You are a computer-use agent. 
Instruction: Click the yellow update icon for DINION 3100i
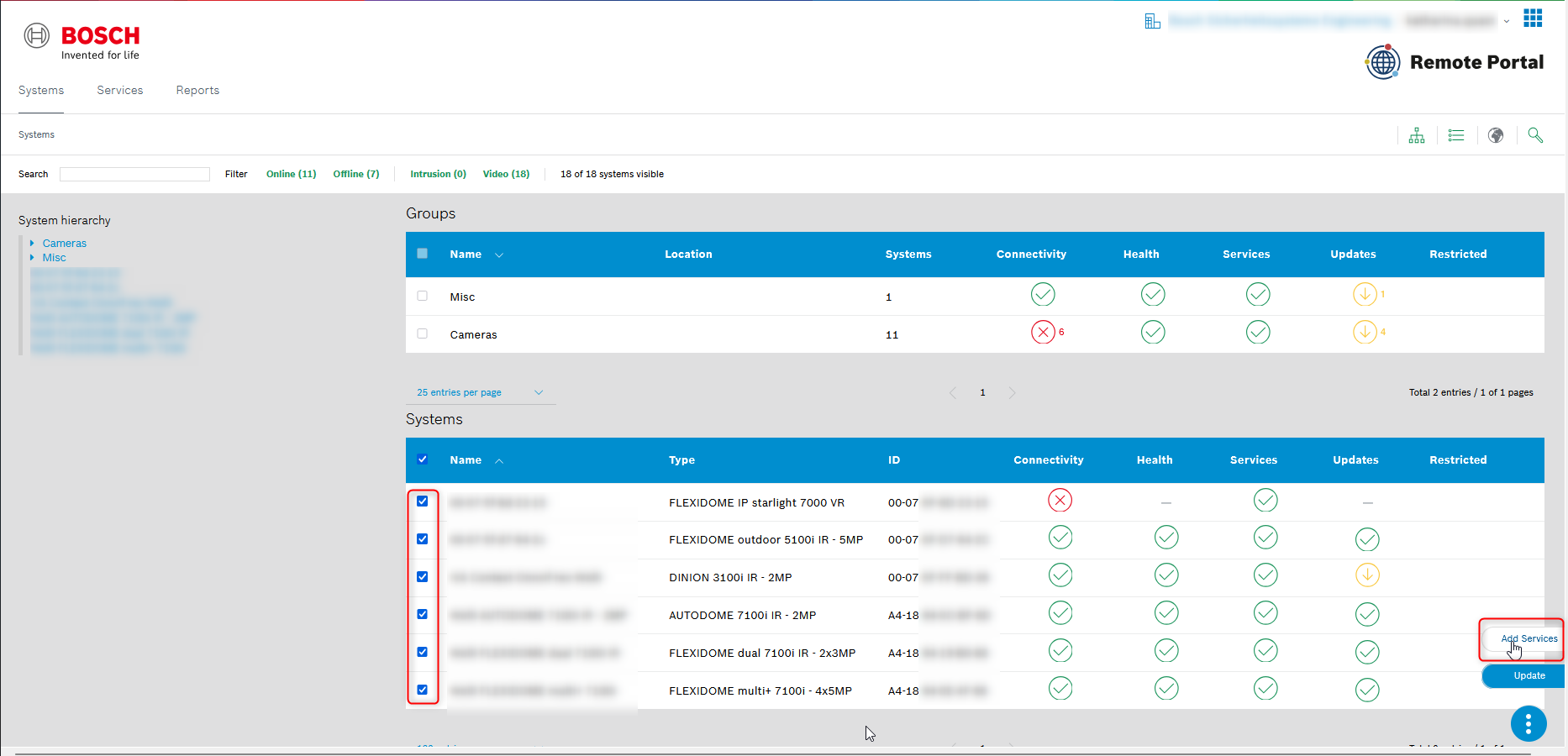tap(1367, 575)
